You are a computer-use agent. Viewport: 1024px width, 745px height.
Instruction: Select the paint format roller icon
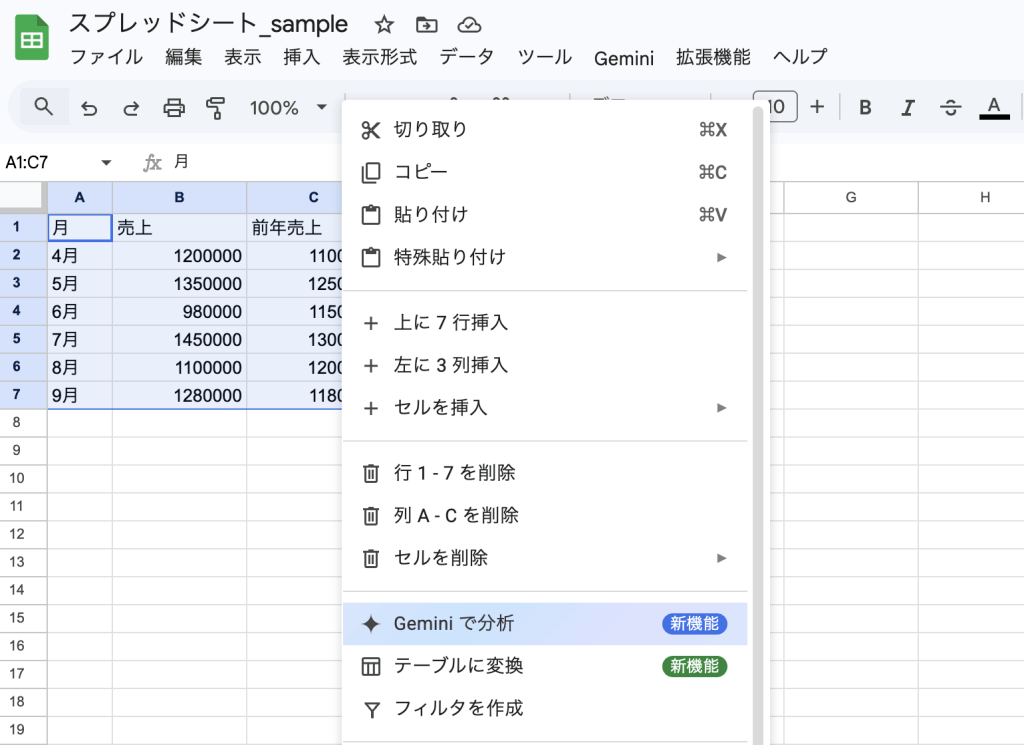pyautogui.click(x=215, y=108)
